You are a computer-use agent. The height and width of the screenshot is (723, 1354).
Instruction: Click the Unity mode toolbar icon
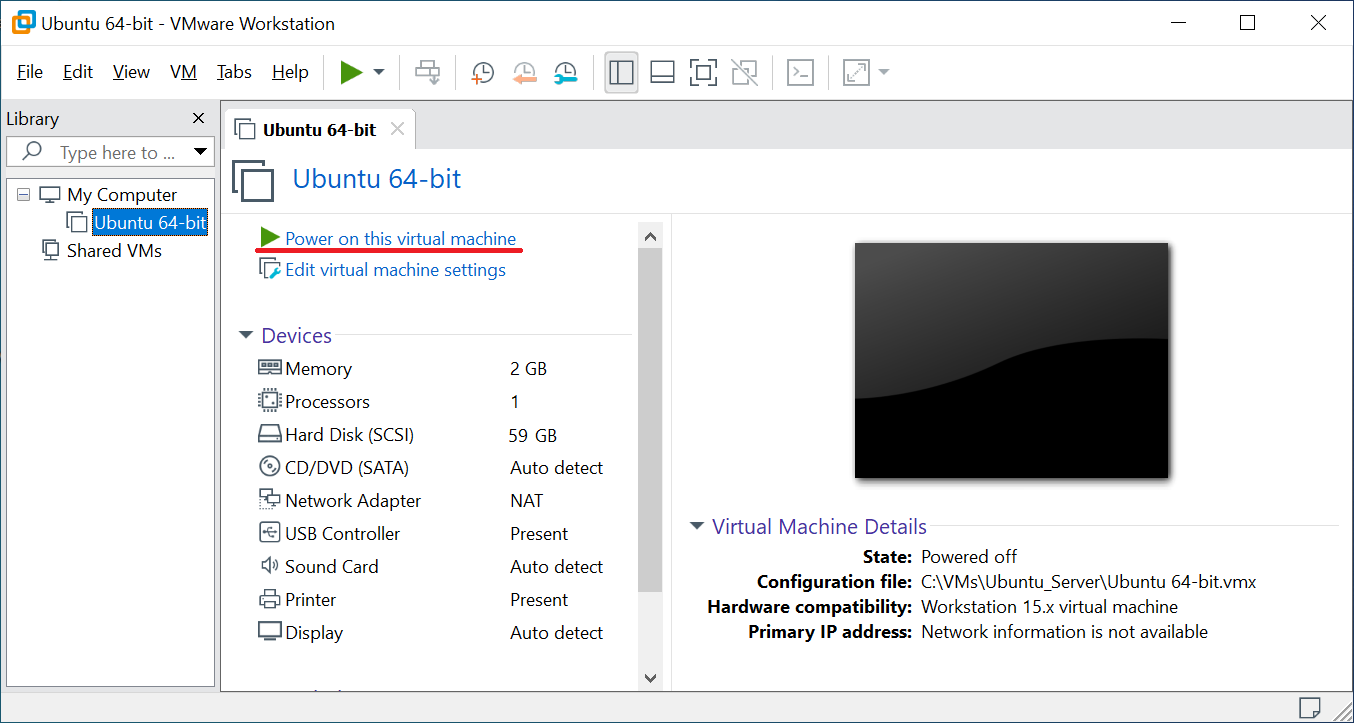[744, 72]
